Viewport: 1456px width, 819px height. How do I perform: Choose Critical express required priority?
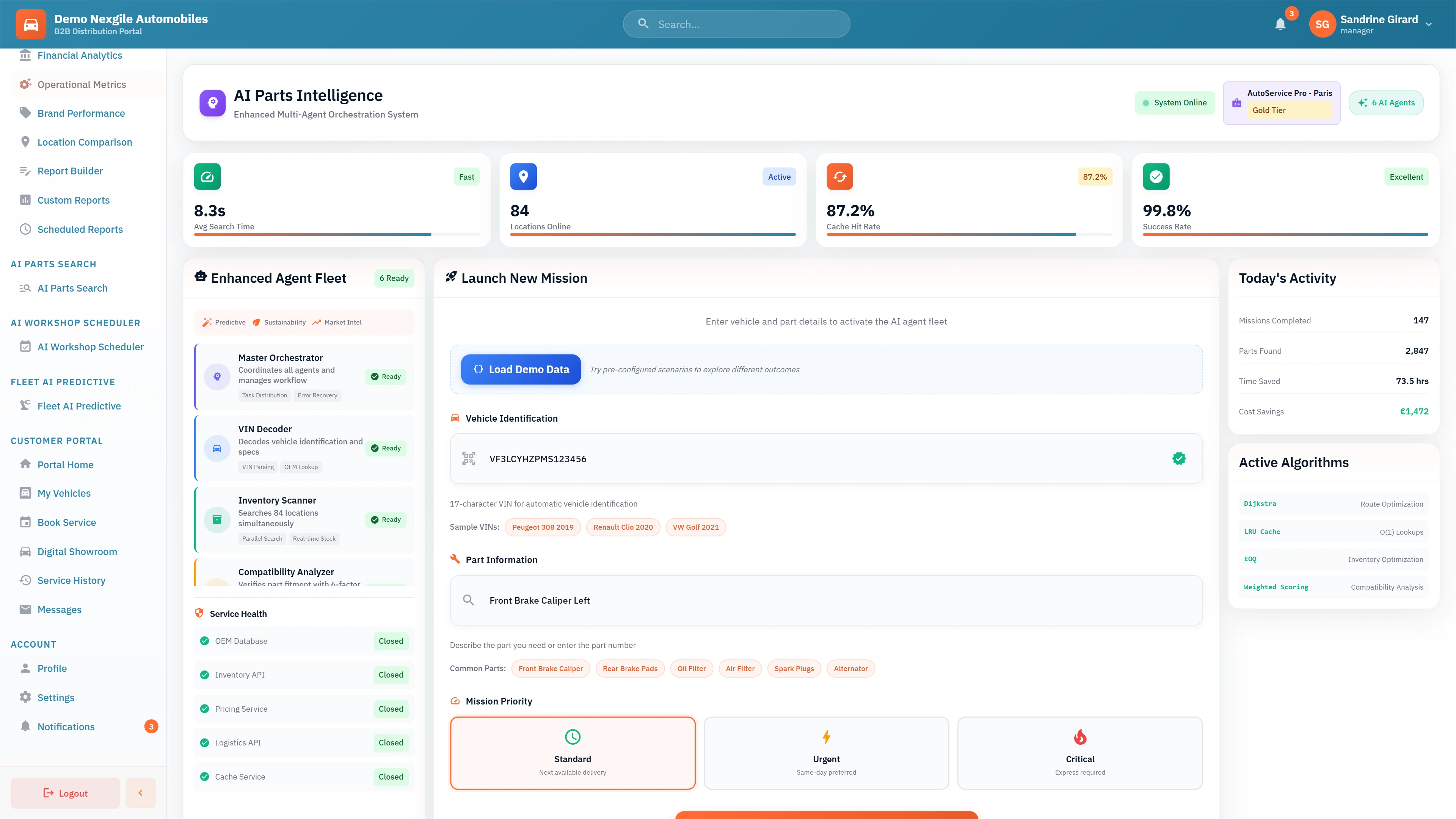pyautogui.click(x=1079, y=752)
